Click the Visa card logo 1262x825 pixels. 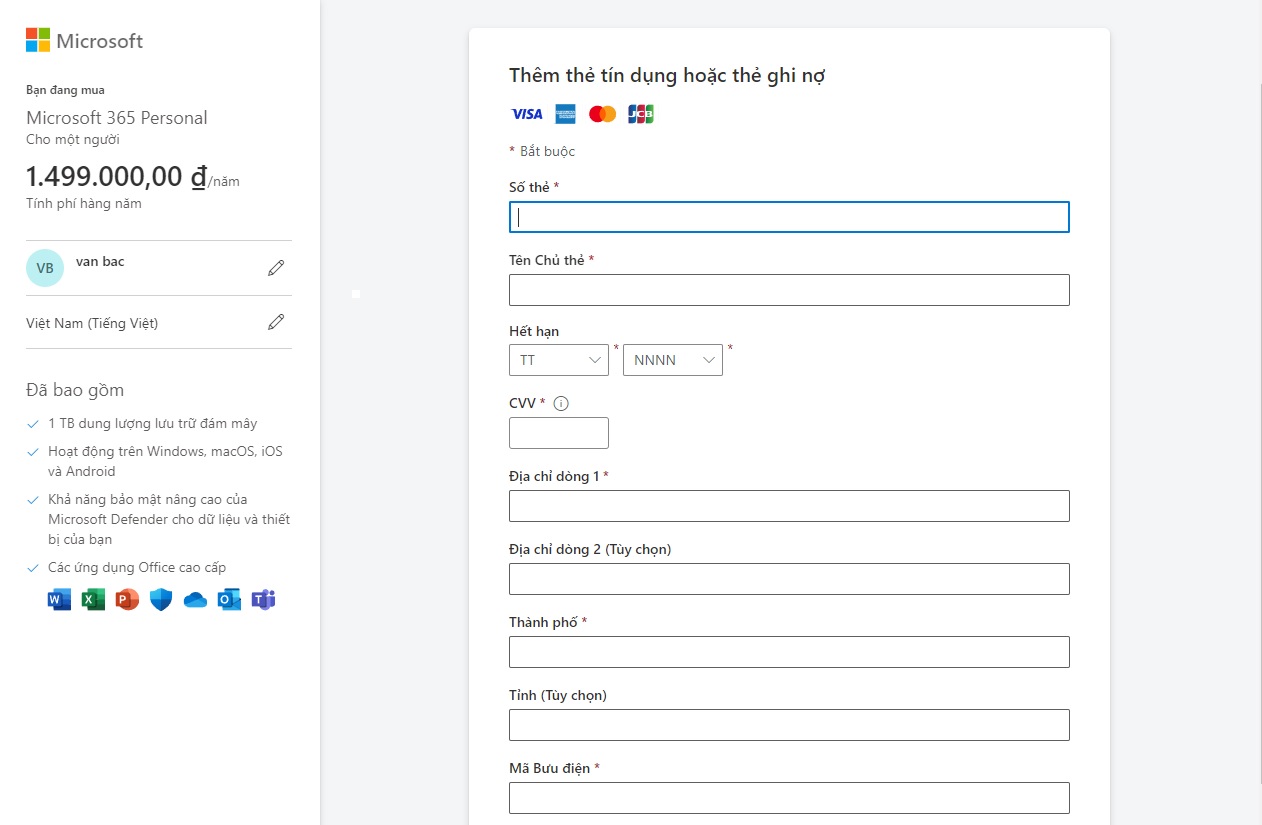pyautogui.click(x=527, y=114)
